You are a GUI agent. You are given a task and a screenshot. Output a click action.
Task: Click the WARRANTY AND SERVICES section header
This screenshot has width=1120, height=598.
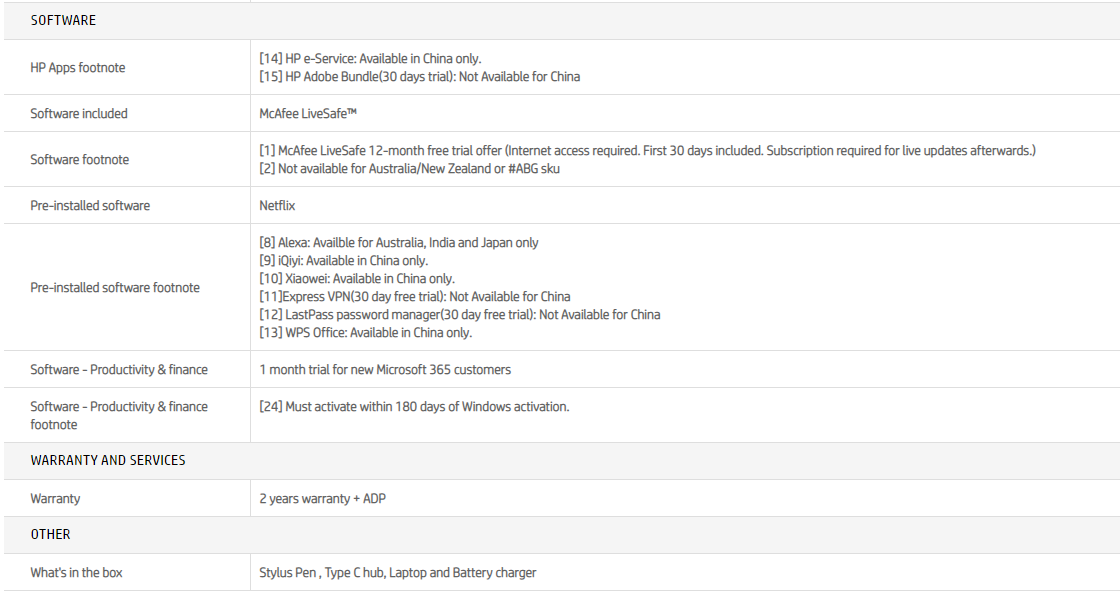[108, 461]
